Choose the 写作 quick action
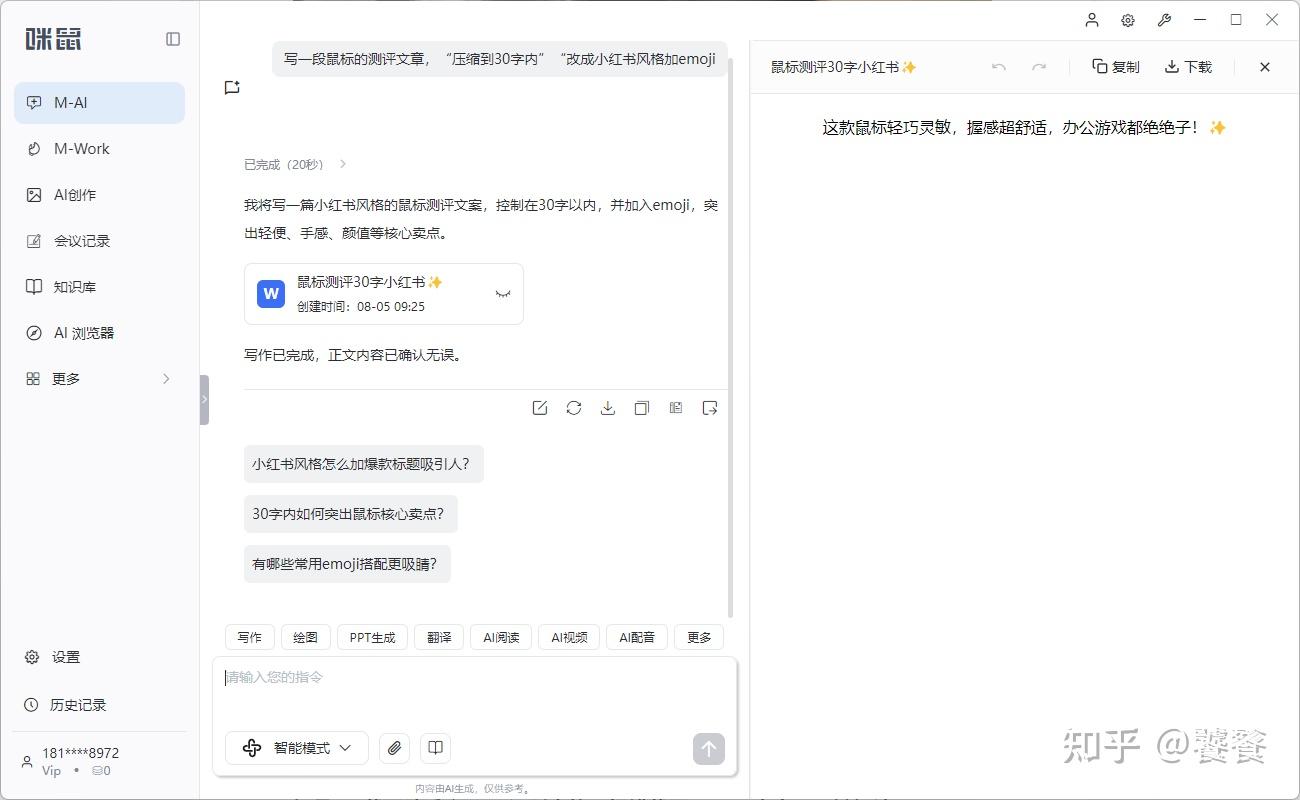This screenshot has width=1300, height=800. [250, 637]
